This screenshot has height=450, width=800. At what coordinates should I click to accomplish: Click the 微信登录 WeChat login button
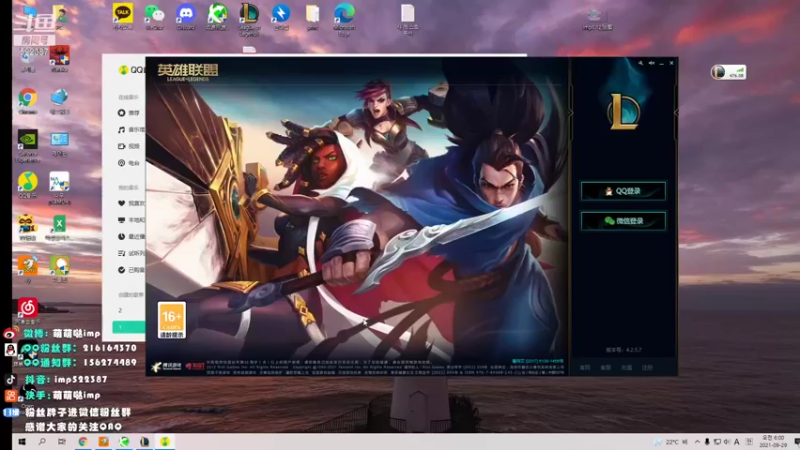[x=623, y=221]
